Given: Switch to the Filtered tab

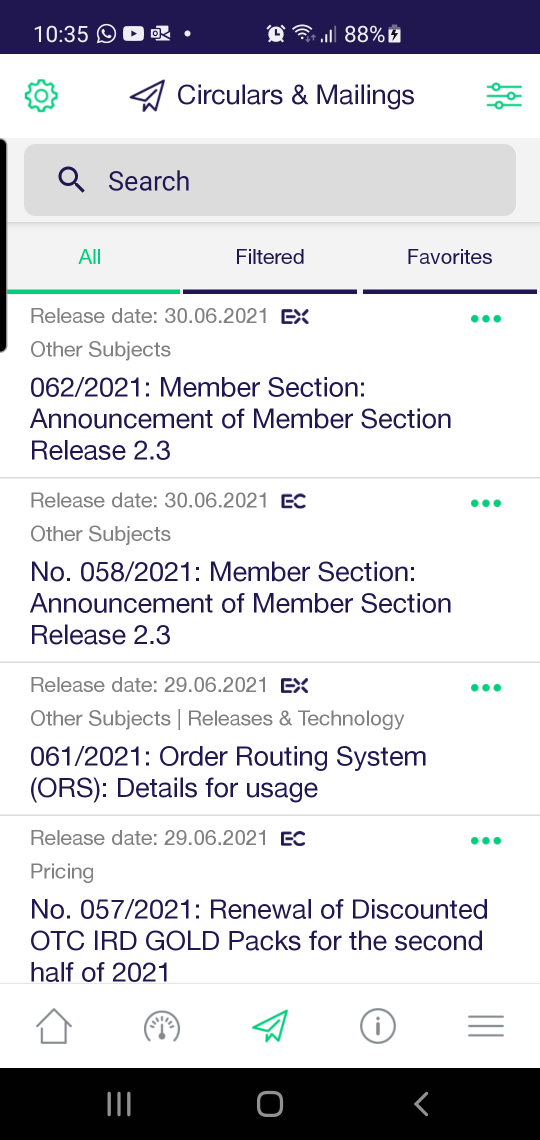Looking at the screenshot, I should (270, 257).
